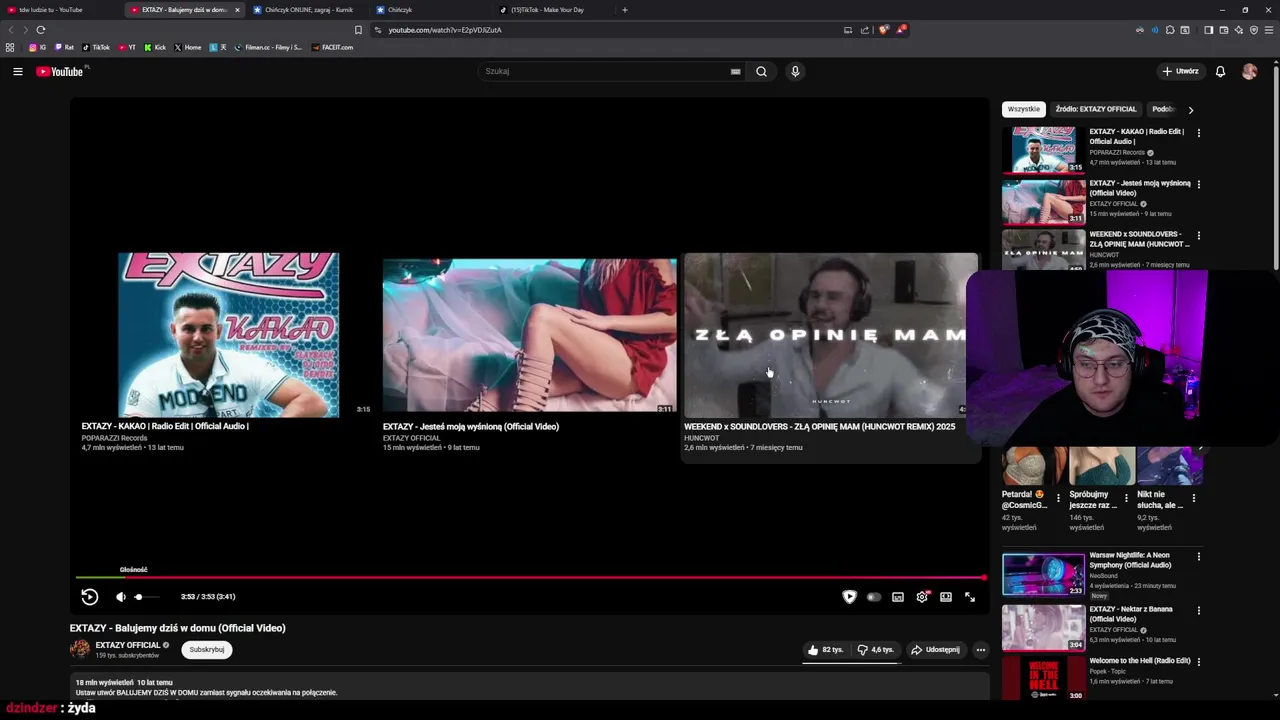Viewport: 1280px width, 720px height.
Task: Open the player settings gear
Action: [x=922, y=597]
